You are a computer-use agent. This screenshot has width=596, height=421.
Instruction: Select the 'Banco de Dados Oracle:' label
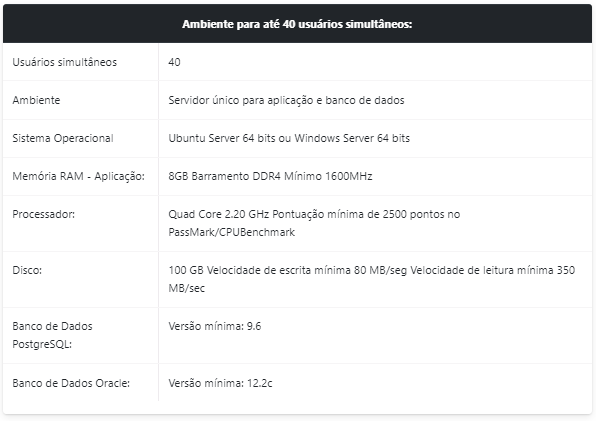[71, 383]
